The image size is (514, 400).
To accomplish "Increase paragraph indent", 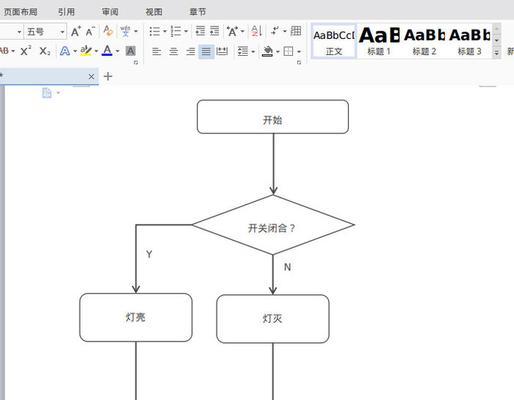I will tap(214, 31).
